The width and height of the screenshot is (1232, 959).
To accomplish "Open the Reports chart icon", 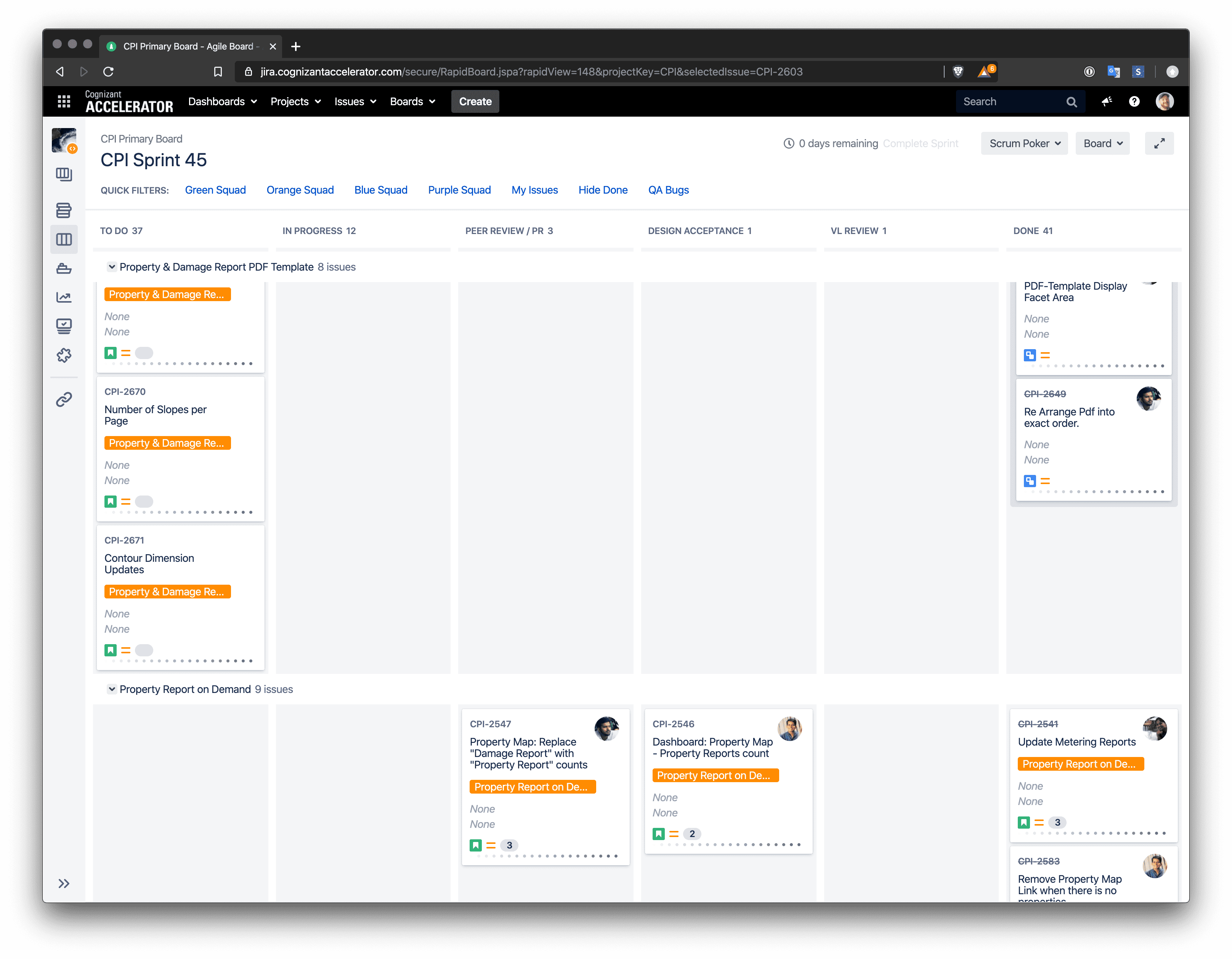I will click(x=64, y=297).
